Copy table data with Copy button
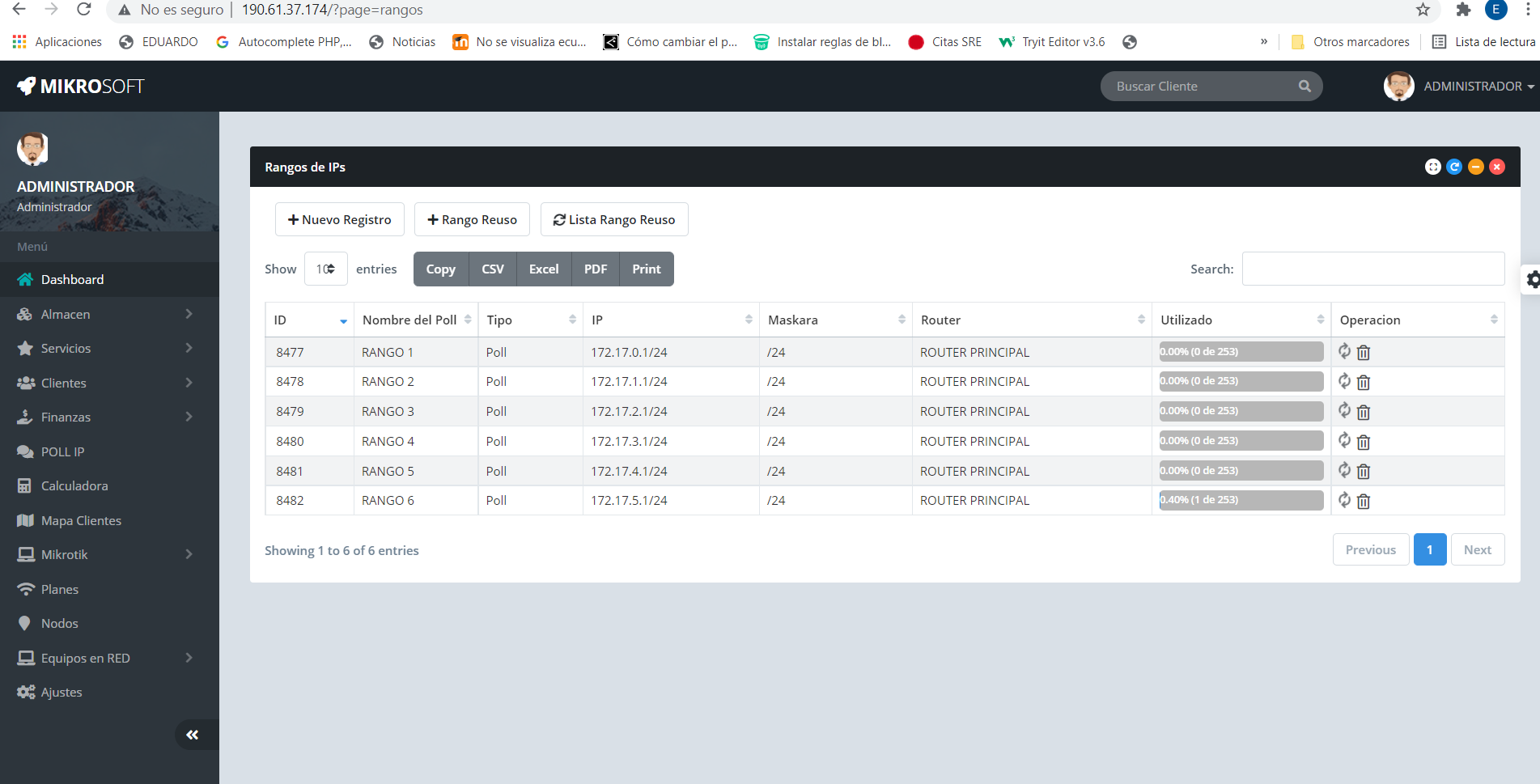This screenshot has width=1540, height=784. tap(441, 269)
